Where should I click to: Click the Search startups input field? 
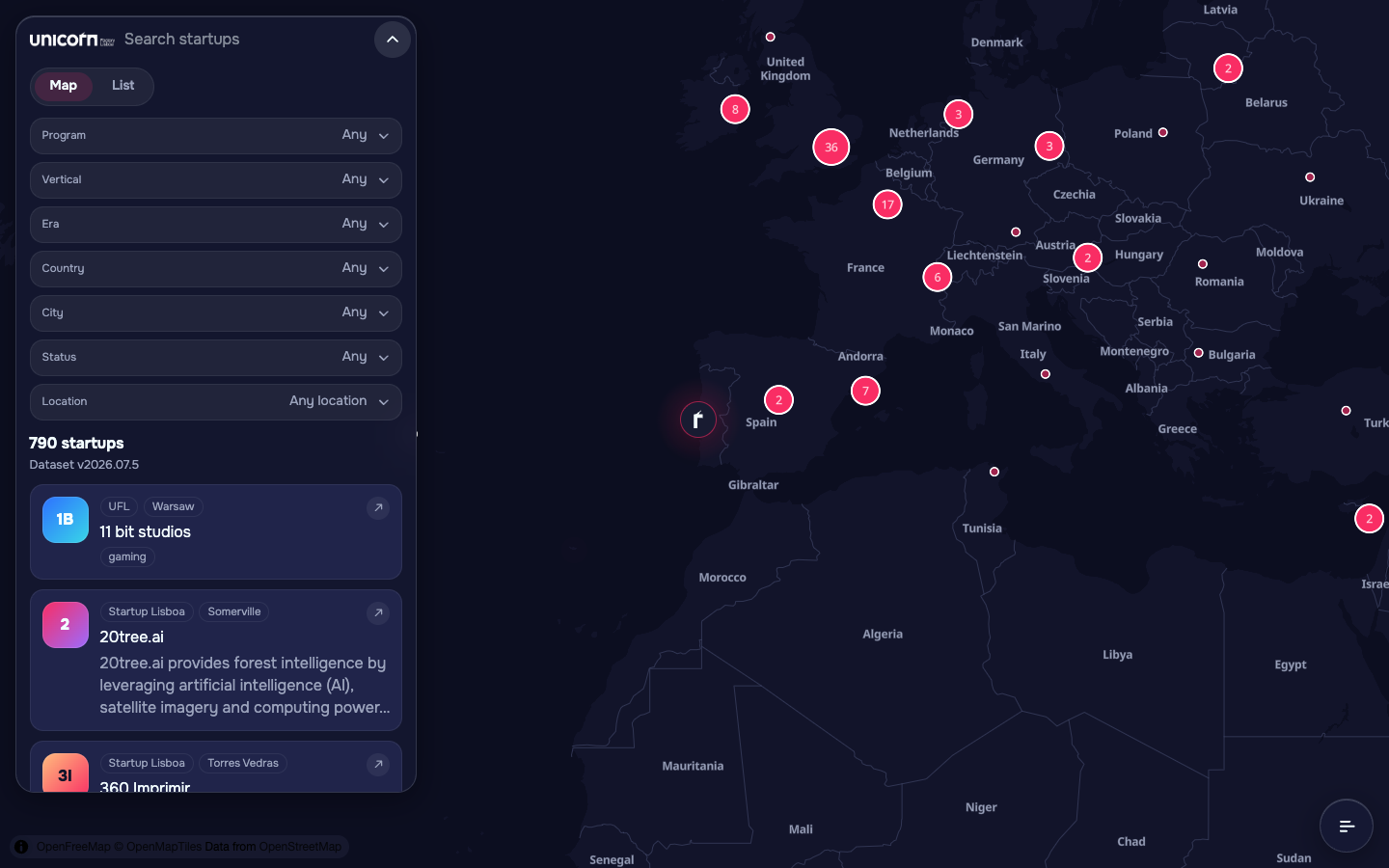tap(241, 40)
